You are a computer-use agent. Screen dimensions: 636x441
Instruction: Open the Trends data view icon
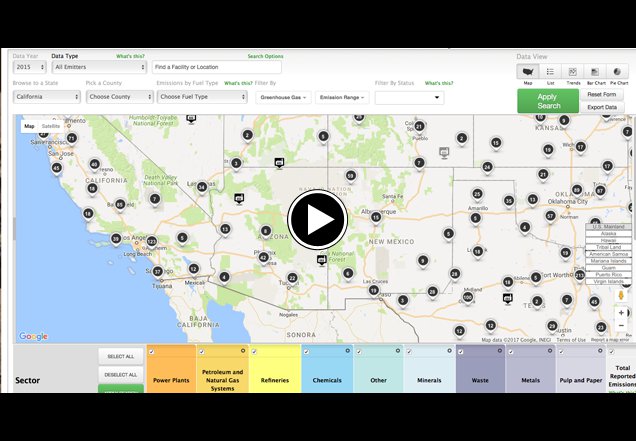click(572, 72)
